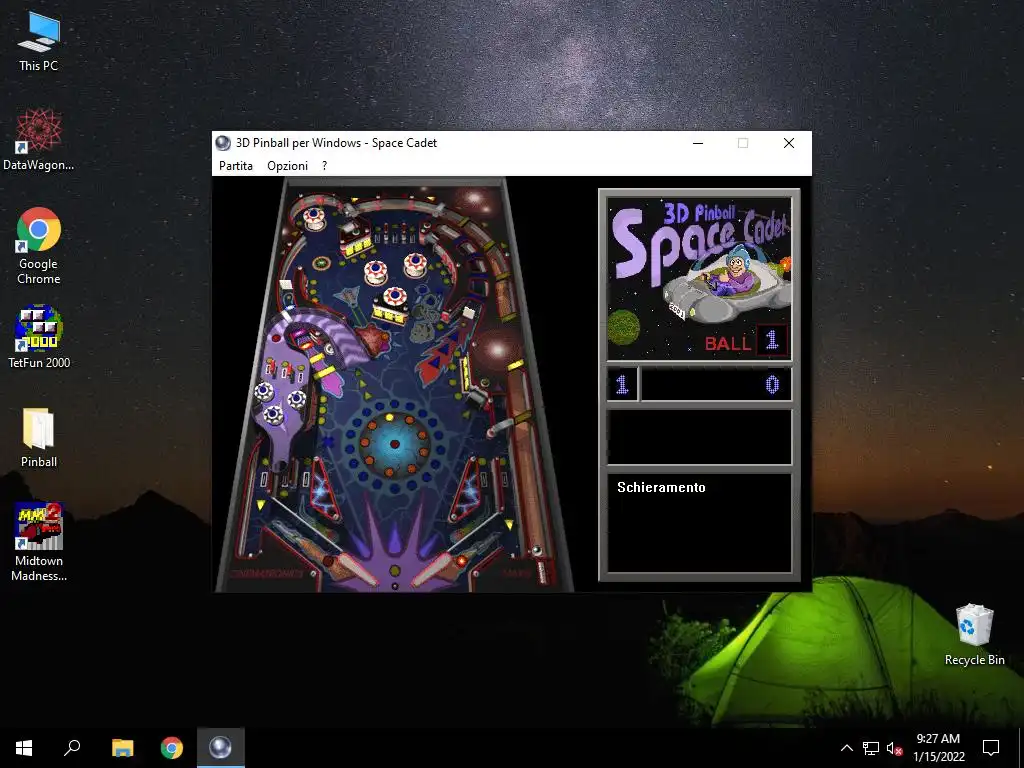Click the Schieramento message text
Image resolution: width=1024 pixels, height=768 pixels.
661,488
